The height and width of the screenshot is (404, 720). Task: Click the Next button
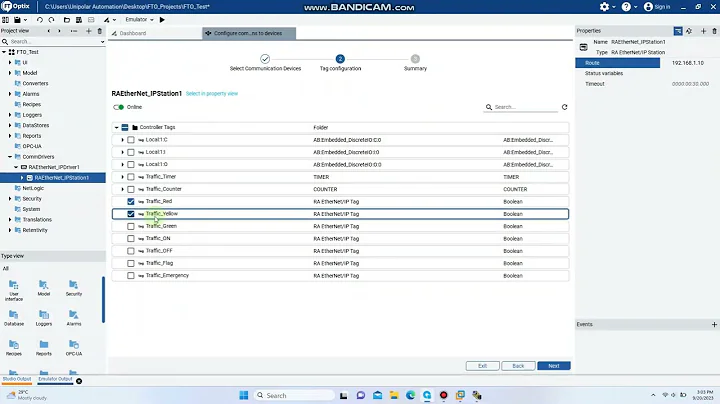click(553, 366)
